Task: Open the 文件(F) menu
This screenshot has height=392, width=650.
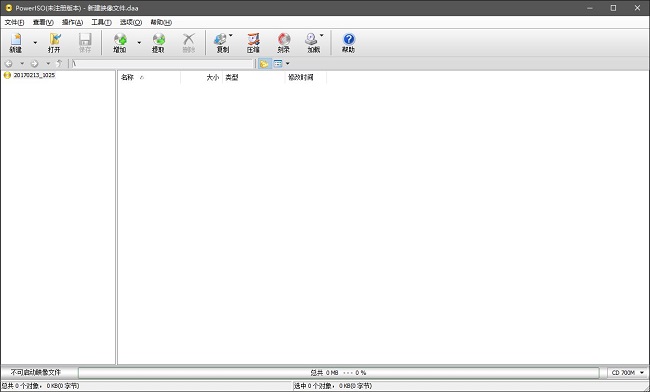Action: [x=14, y=22]
